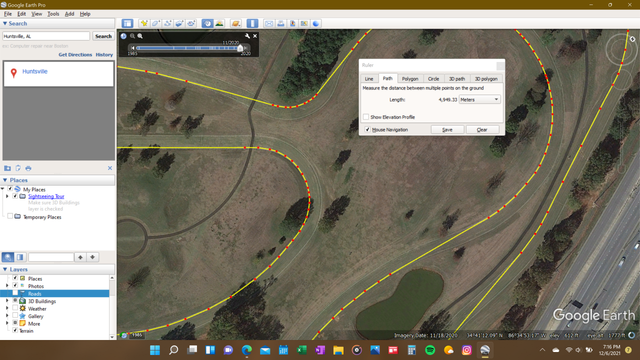Switch to the Line tab in Ruler
This screenshot has height=360, width=640.
(x=369, y=78)
